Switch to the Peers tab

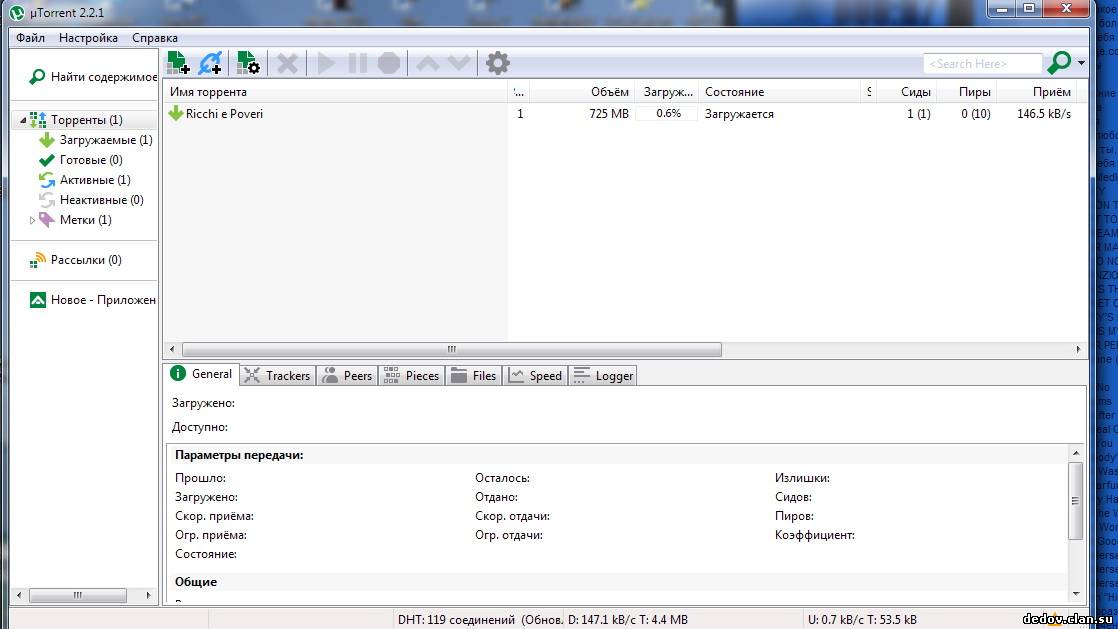coord(347,375)
